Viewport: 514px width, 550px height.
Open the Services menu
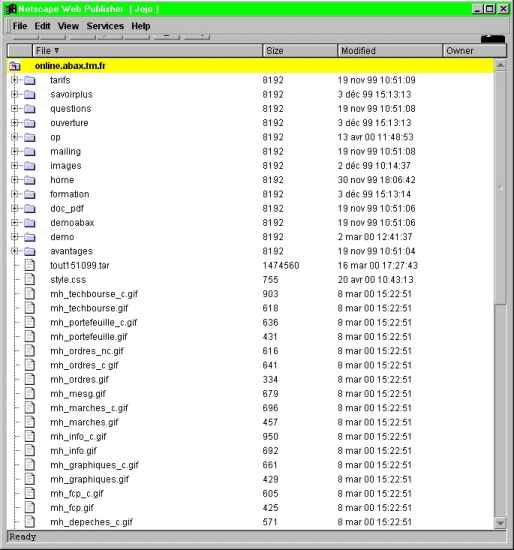[105, 26]
